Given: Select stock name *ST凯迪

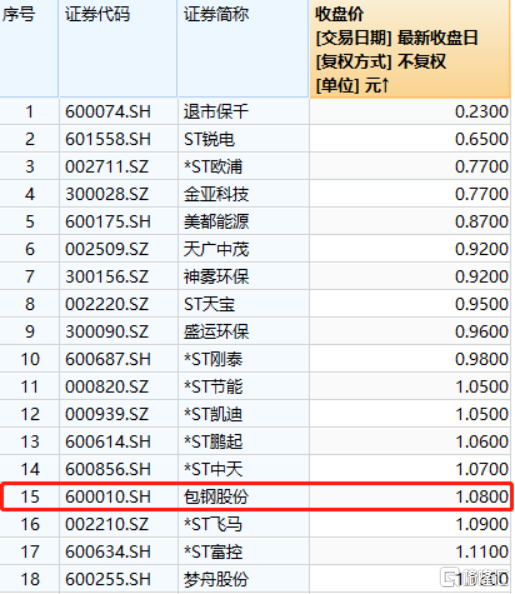Looking at the screenshot, I should (x=213, y=414).
